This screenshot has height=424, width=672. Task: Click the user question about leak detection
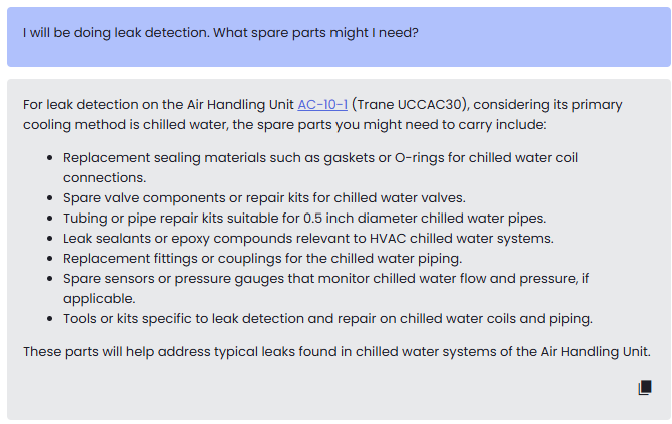[221, 32]
